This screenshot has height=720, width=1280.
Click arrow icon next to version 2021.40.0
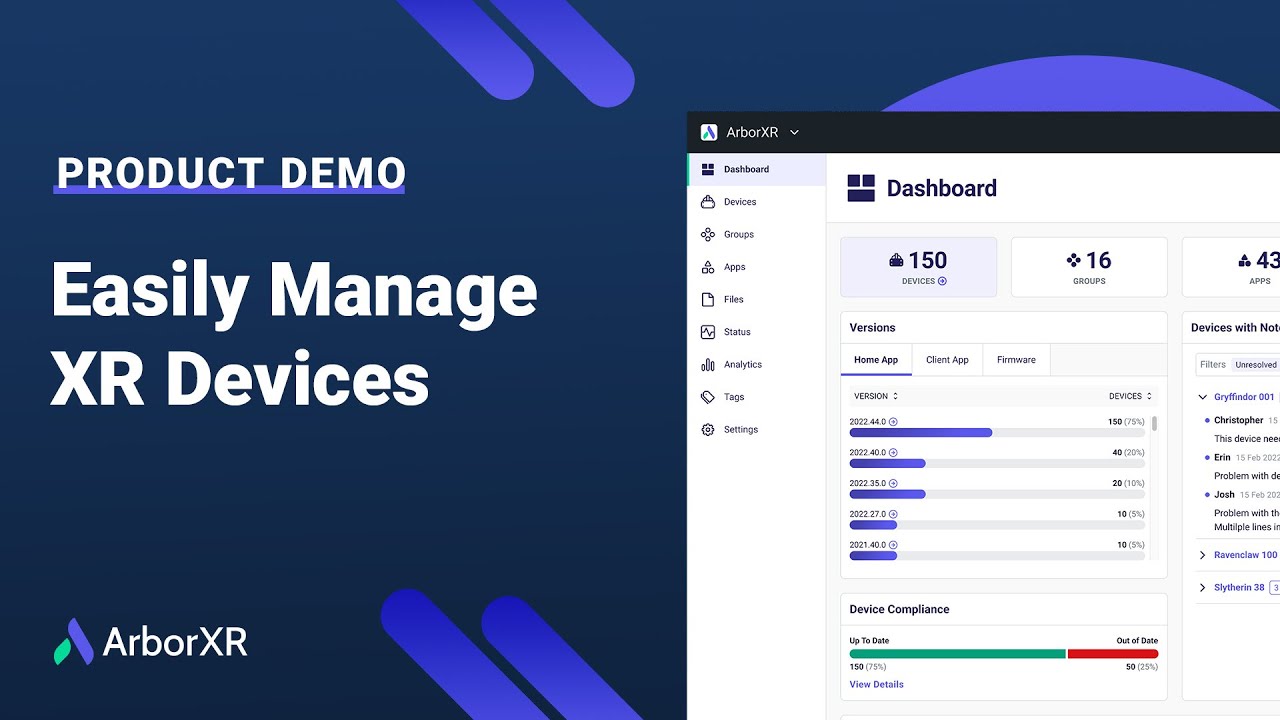tap(893, 545)
